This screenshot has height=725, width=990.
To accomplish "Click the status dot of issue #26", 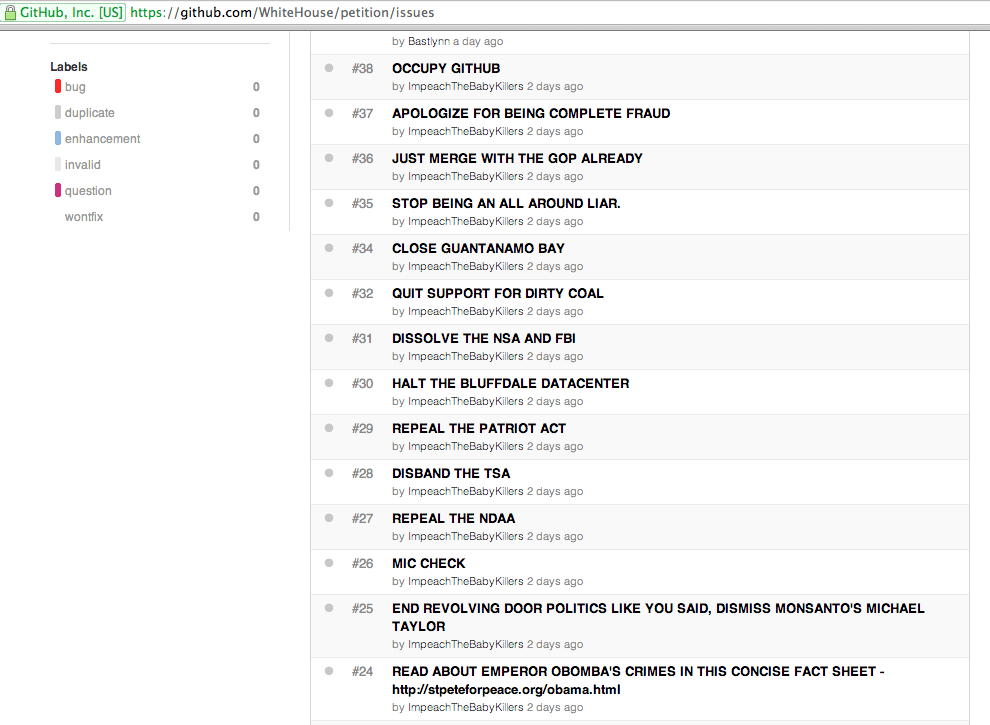I will click(x=329, y=563).
